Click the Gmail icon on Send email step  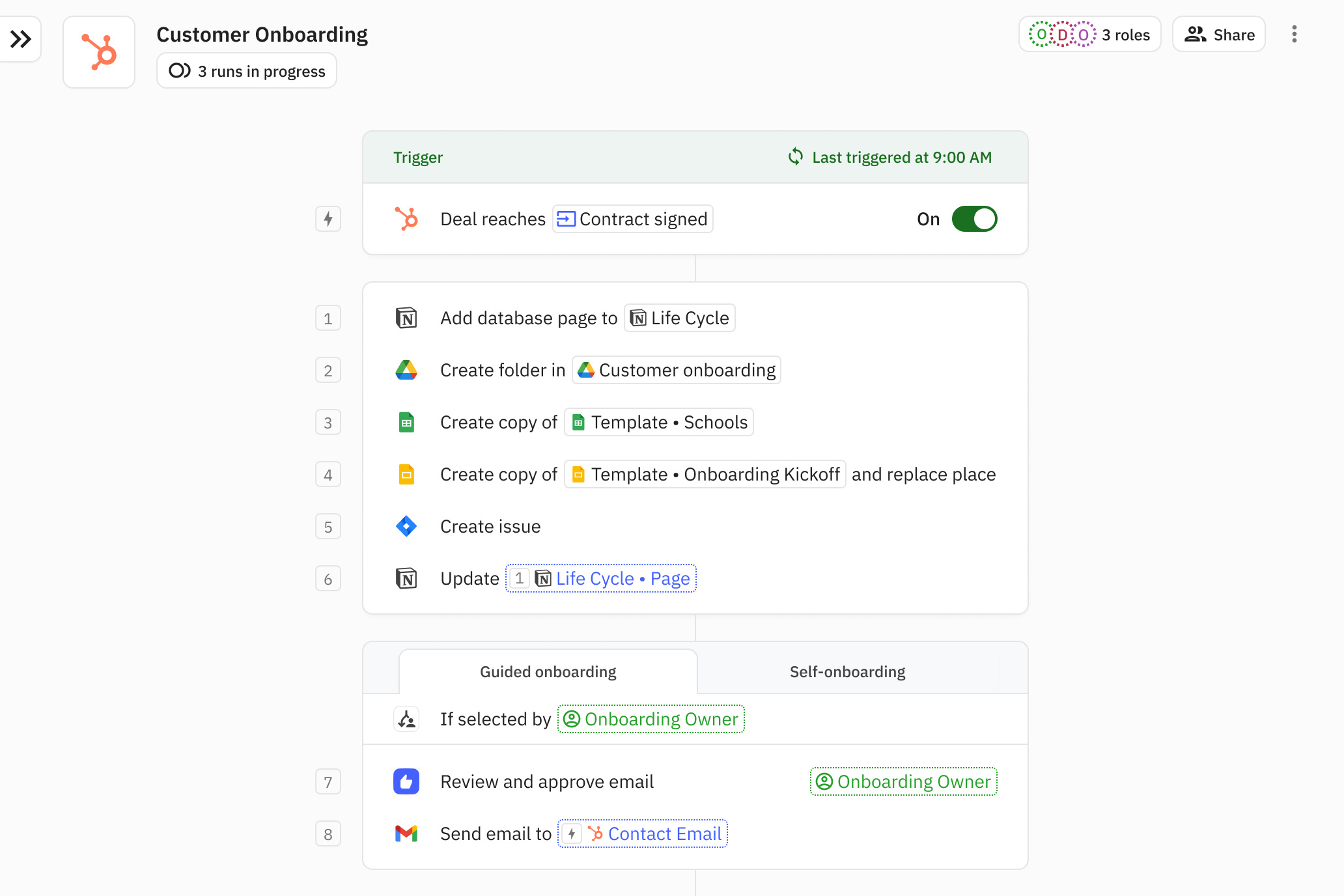tap(406, 833)
